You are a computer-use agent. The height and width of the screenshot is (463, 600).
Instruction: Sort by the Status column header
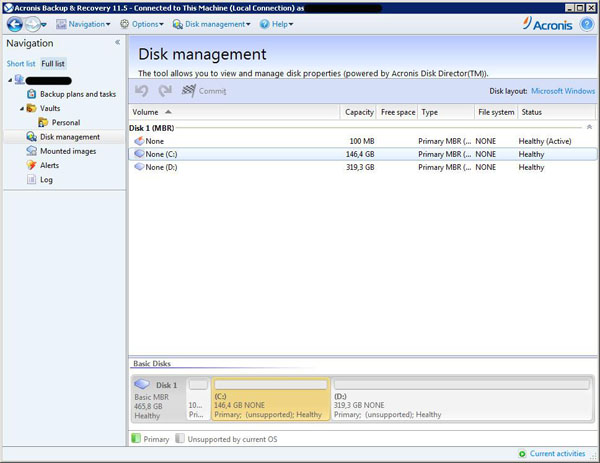[x=557, y=112]
